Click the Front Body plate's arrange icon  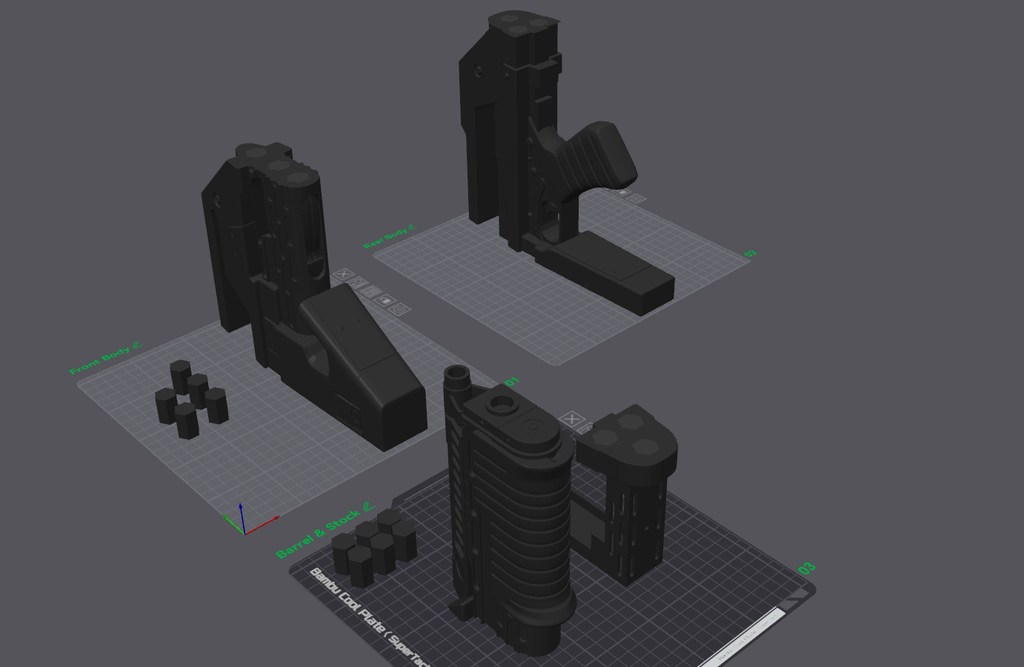[372, 291]
